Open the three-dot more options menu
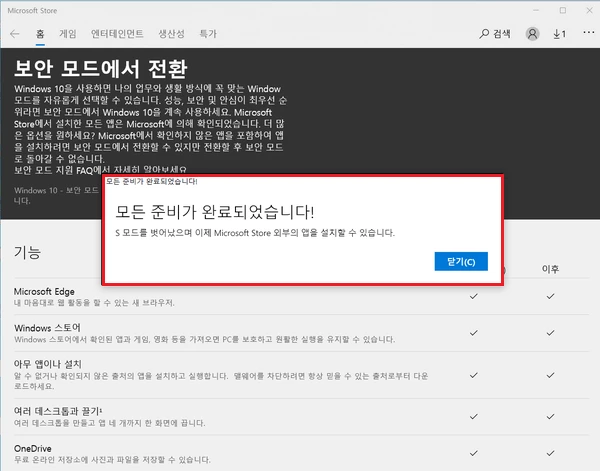Screen dimensions: 600x471 589,33
